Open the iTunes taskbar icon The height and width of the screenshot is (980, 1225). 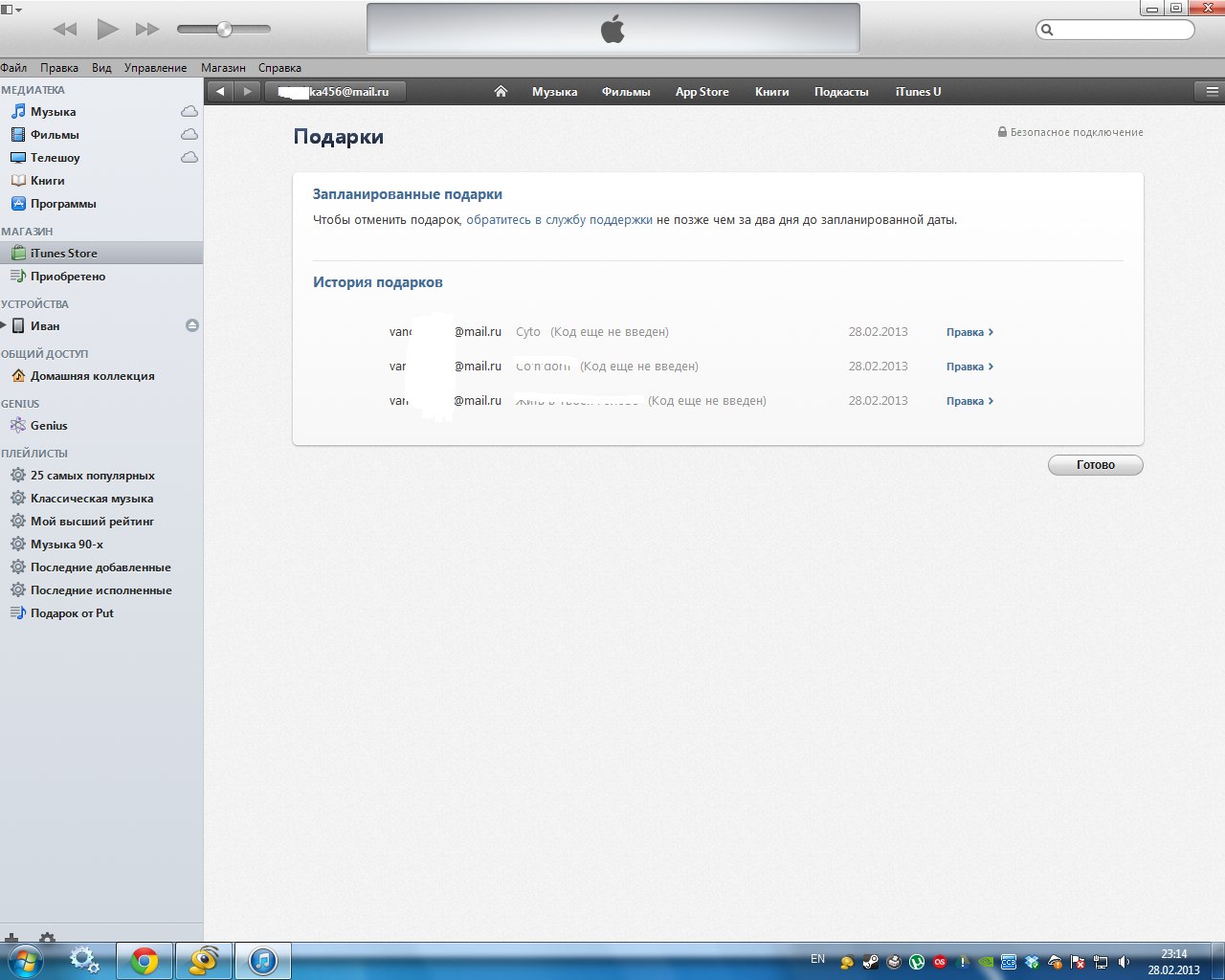click(x=262, y=961)
